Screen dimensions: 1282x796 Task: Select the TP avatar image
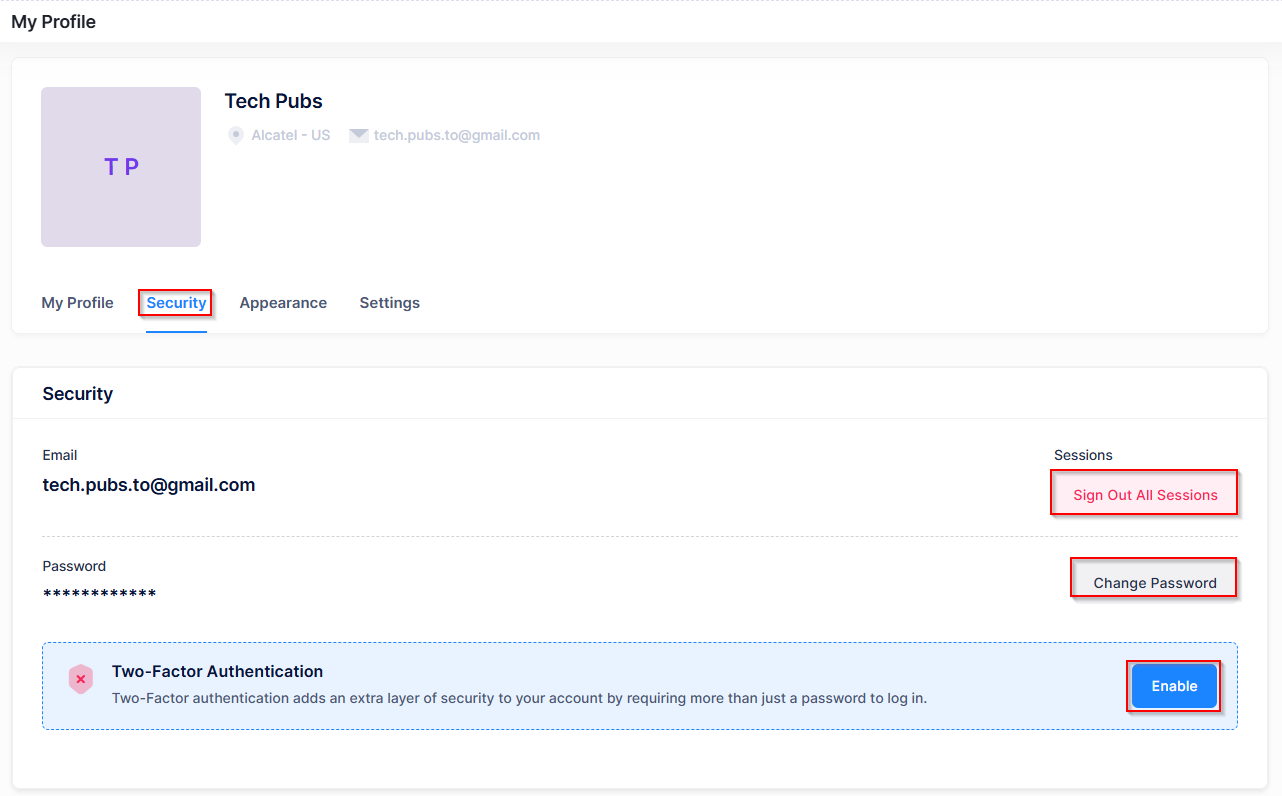[121, 167]
